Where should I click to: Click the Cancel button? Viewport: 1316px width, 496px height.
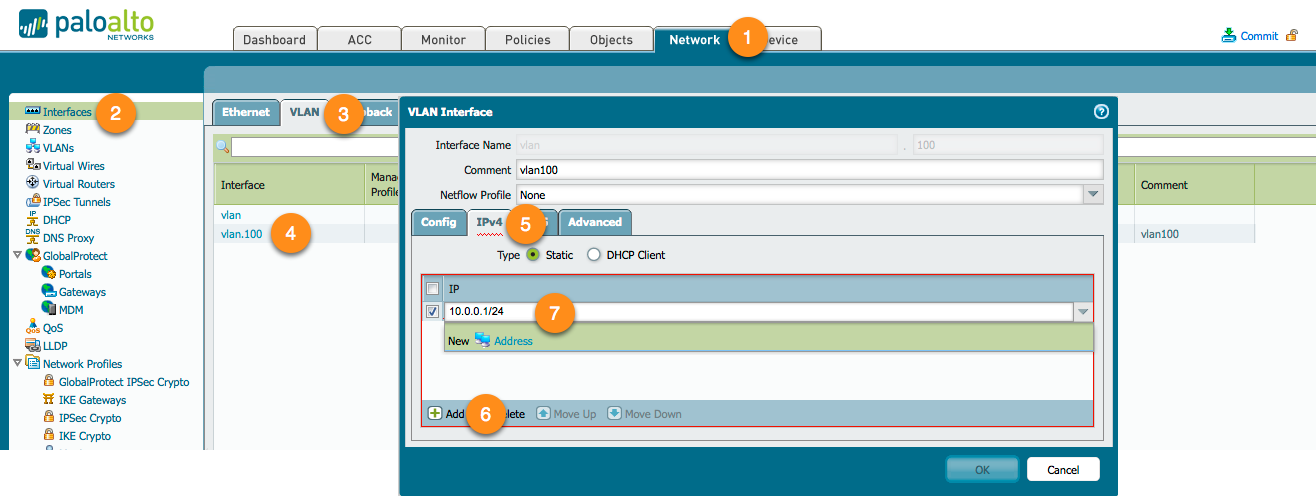tap(1062, 469)
